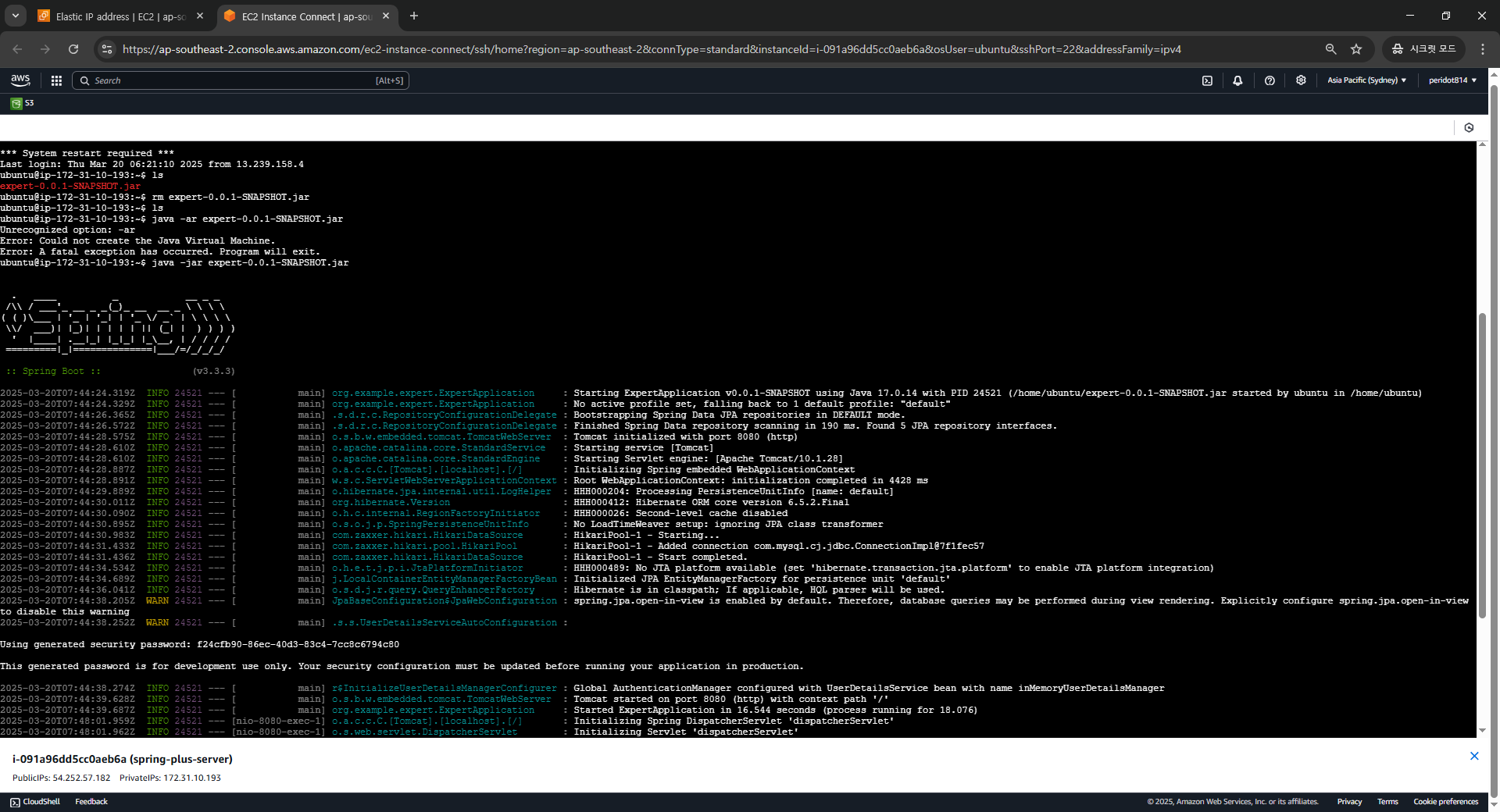Click the PrivateIPs 172.31.10.193 text
This screenshot has width=1500, height=812.
(170, 778)
